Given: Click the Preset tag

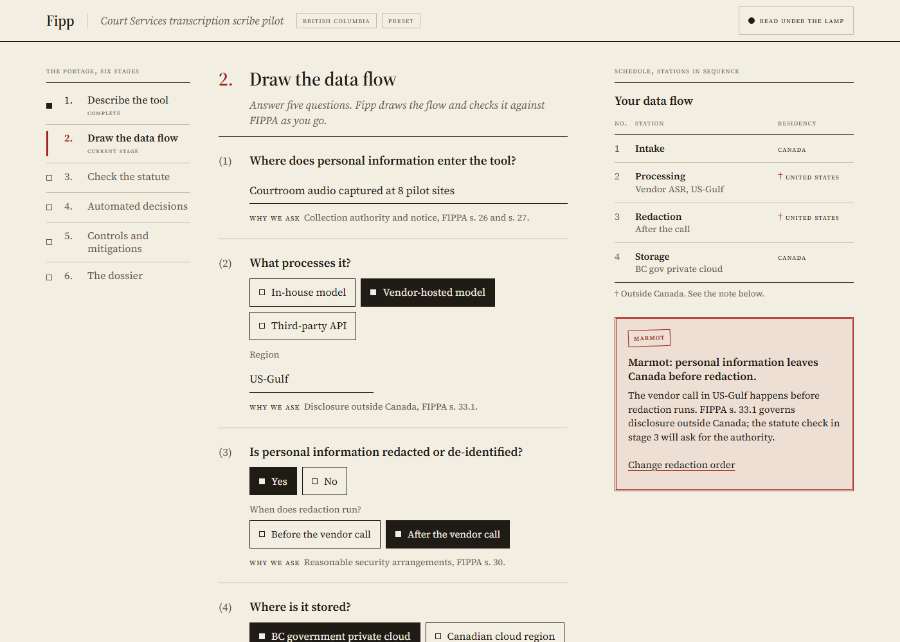Looking at the screenshot, I should (401, 21).
